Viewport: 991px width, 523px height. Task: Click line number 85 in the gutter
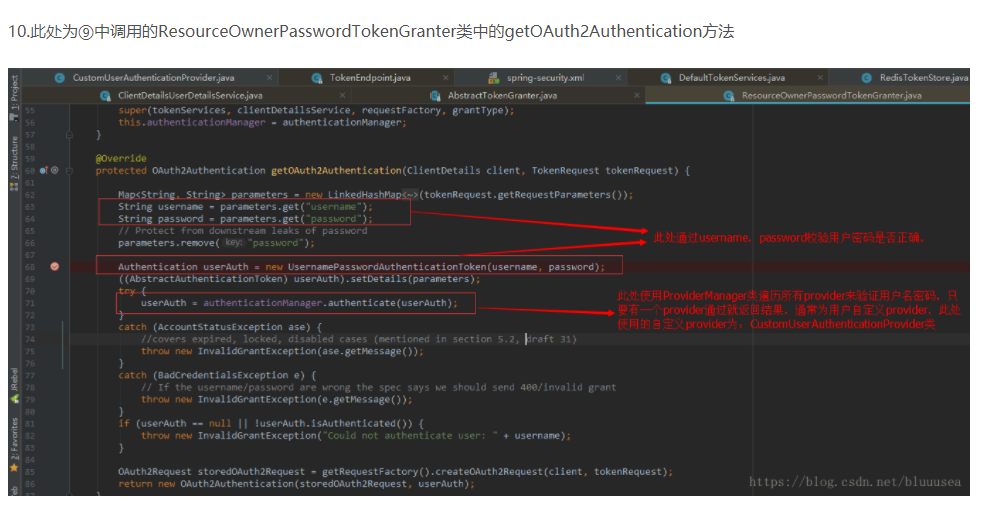pyautogui.click(x=30, y=471)
